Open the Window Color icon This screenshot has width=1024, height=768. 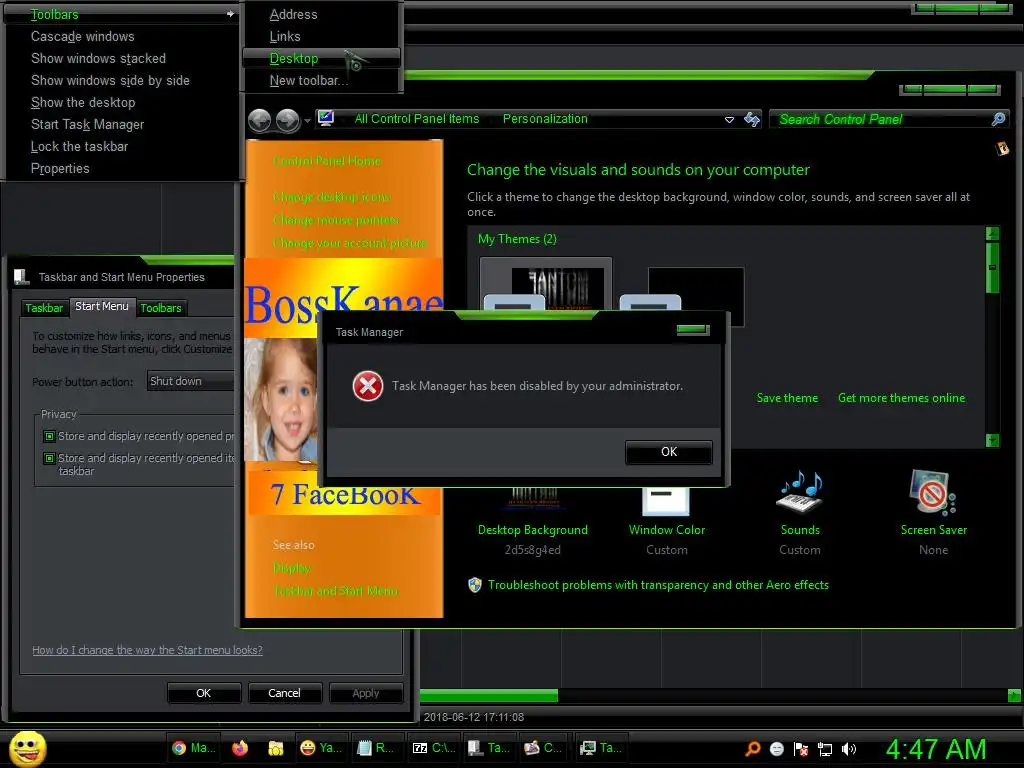[x=666, y=501]
